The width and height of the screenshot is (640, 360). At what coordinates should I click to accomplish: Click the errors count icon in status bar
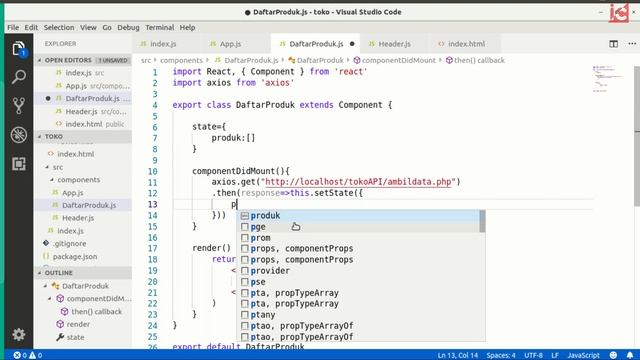coord(17,355)
